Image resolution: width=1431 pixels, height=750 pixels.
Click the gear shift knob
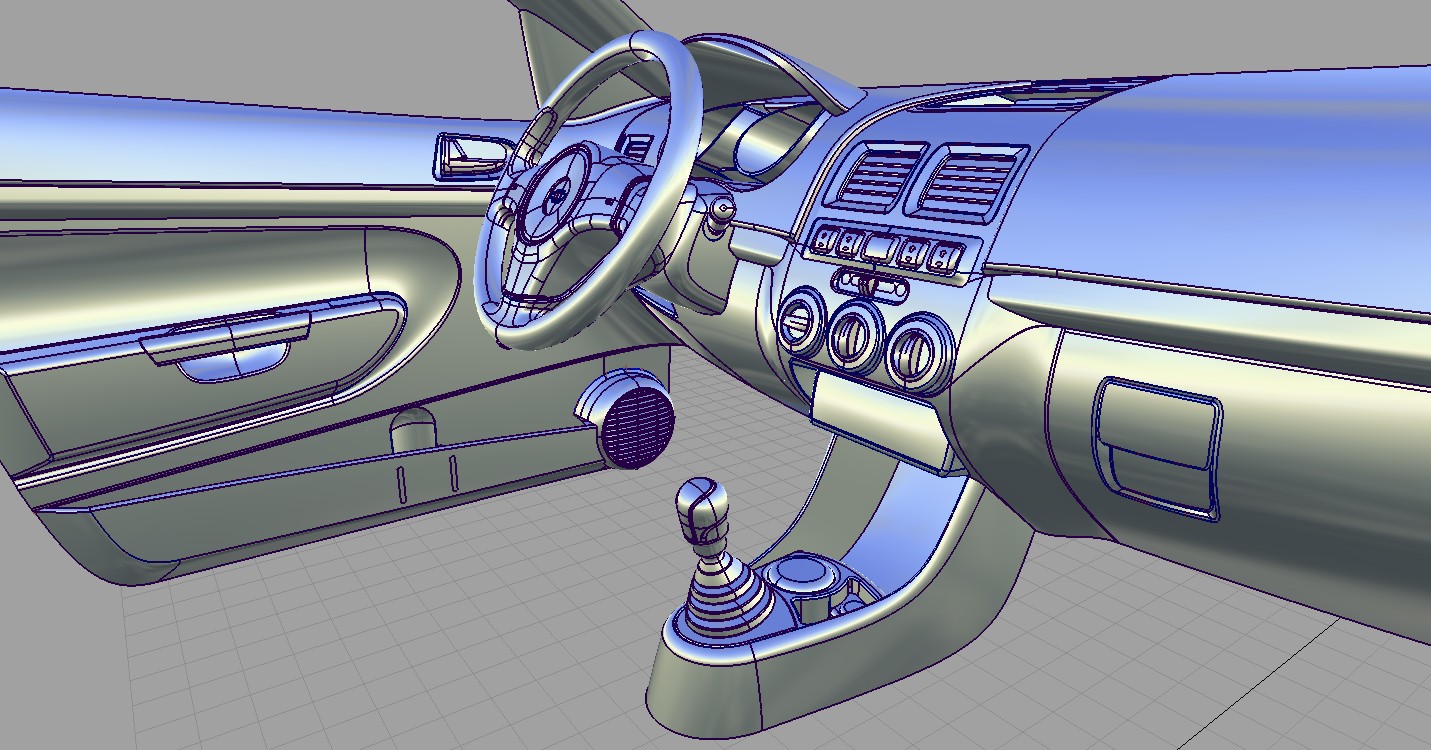(699, 502)
